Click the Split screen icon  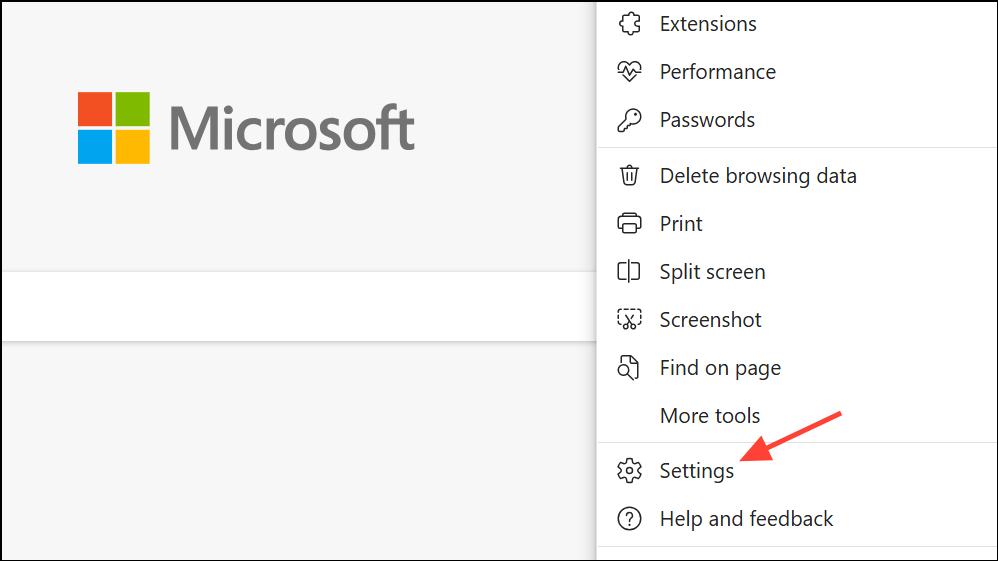click(629, 271)
